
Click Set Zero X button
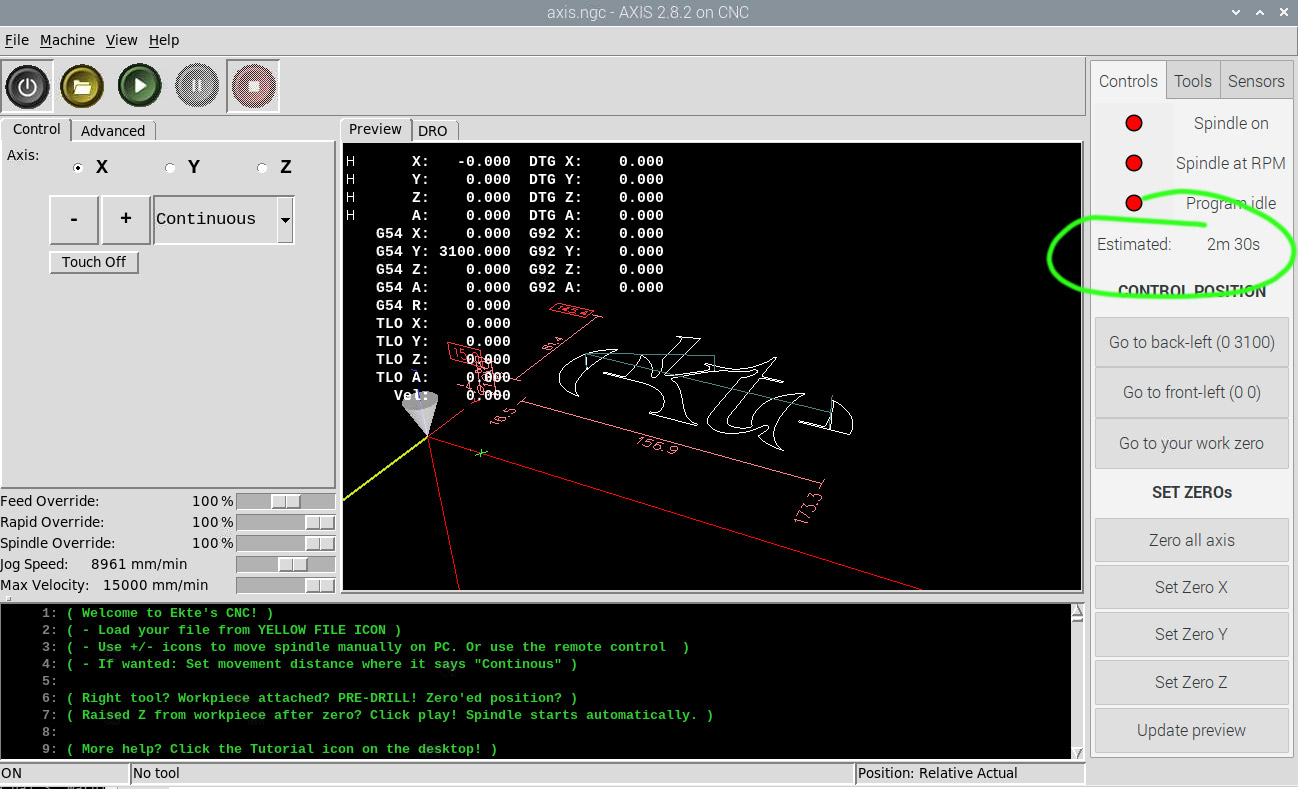tap(1191, 587)
